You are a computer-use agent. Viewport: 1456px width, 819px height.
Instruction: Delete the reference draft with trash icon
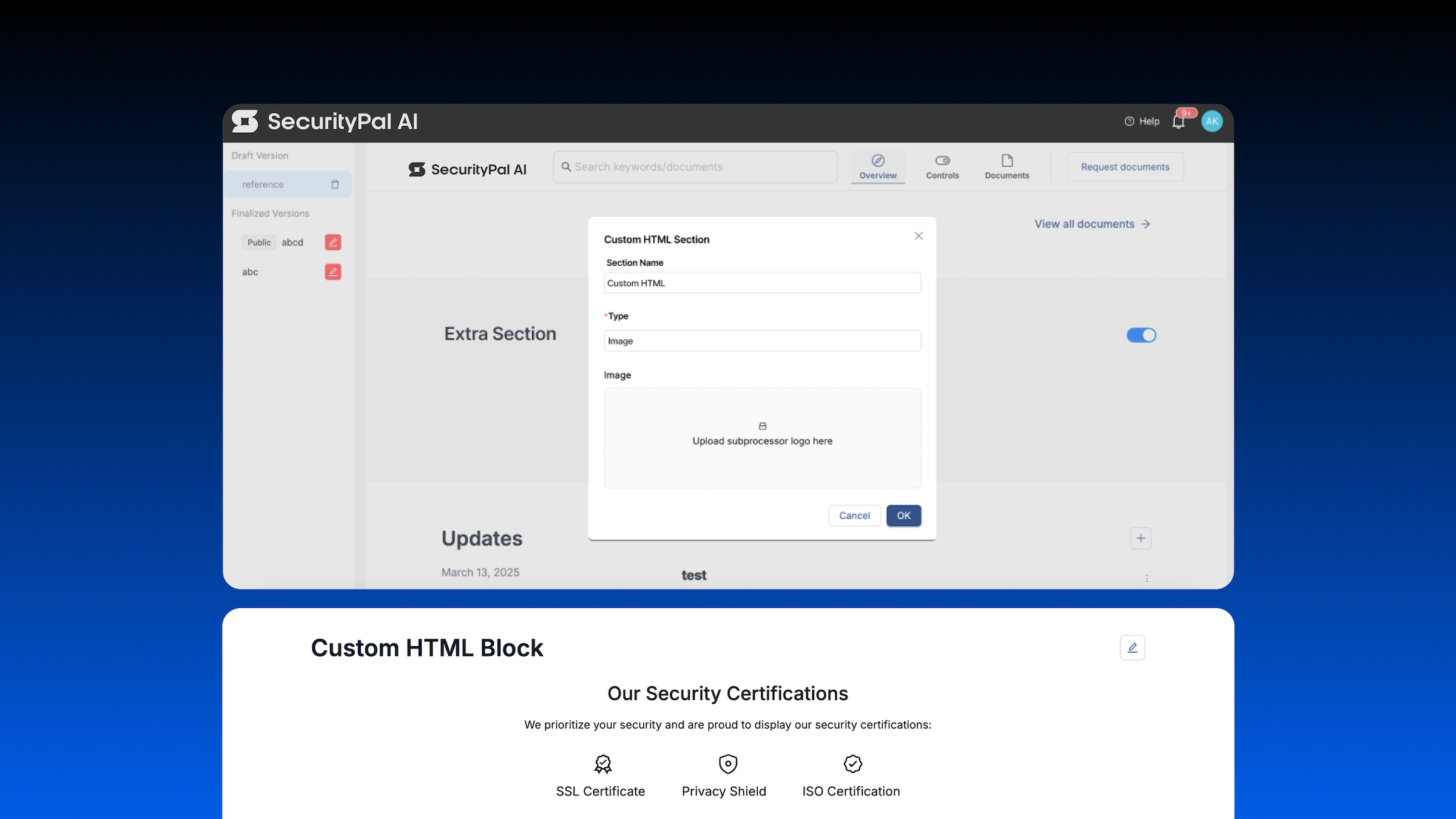[335, 184]
